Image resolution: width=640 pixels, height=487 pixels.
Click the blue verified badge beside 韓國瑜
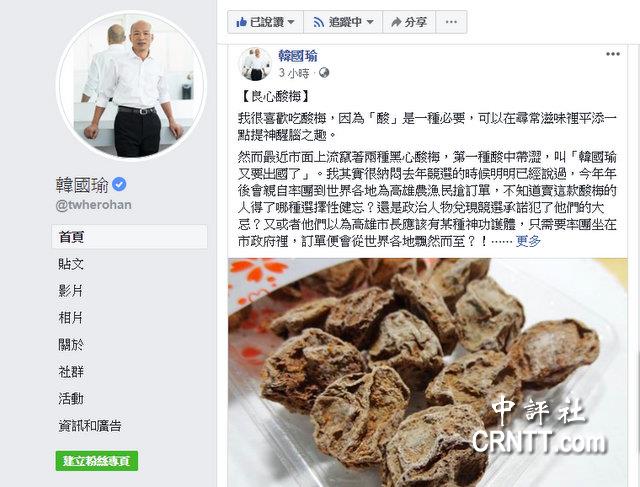pyautogui.click(x=119, y=185)
